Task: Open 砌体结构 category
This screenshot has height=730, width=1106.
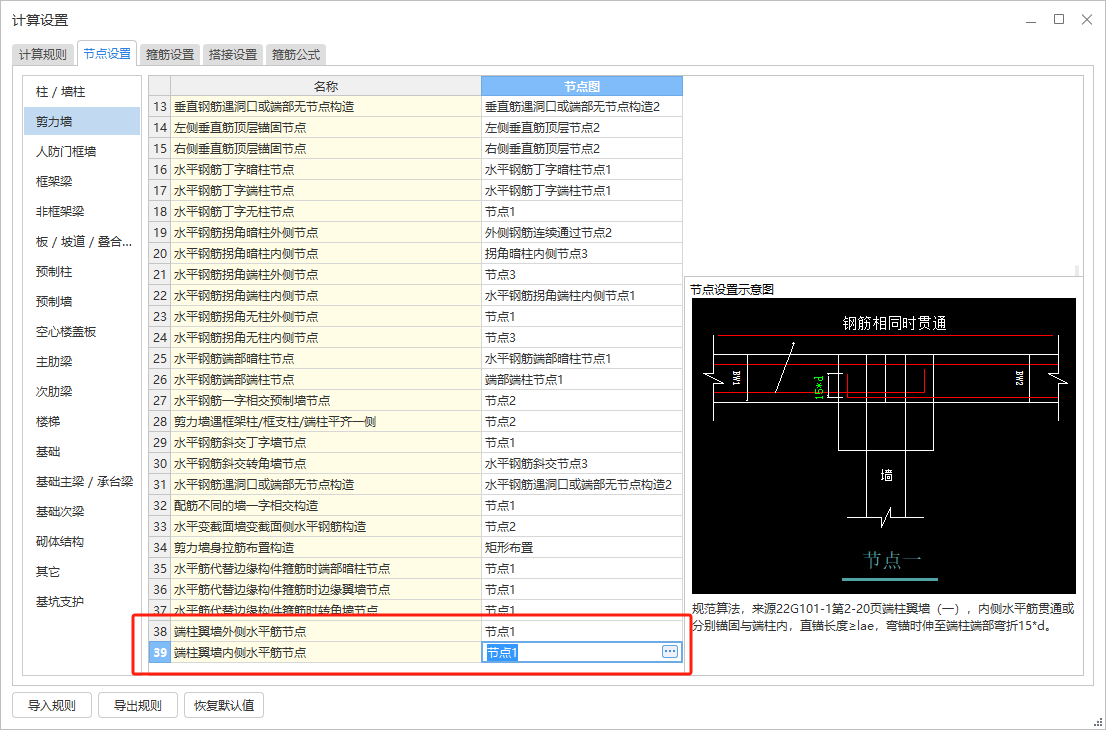Action: pyautogui.click(x=82, y=542)
